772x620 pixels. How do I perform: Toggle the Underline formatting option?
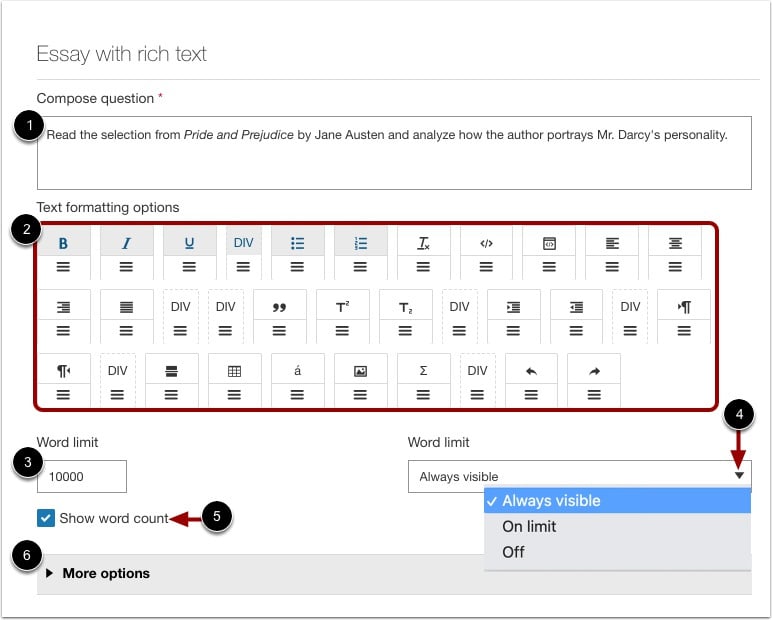[x=190, y=243]
